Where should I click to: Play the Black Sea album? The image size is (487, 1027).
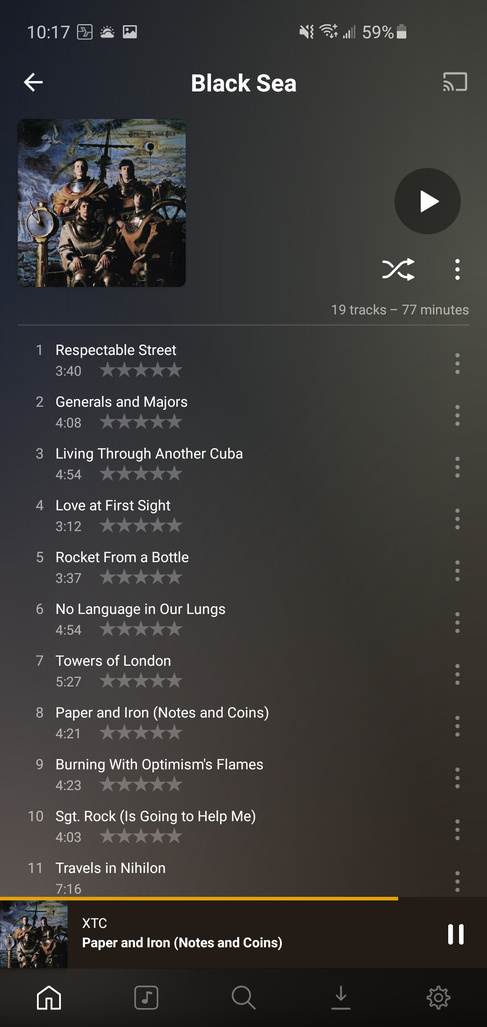coord(427,201)
